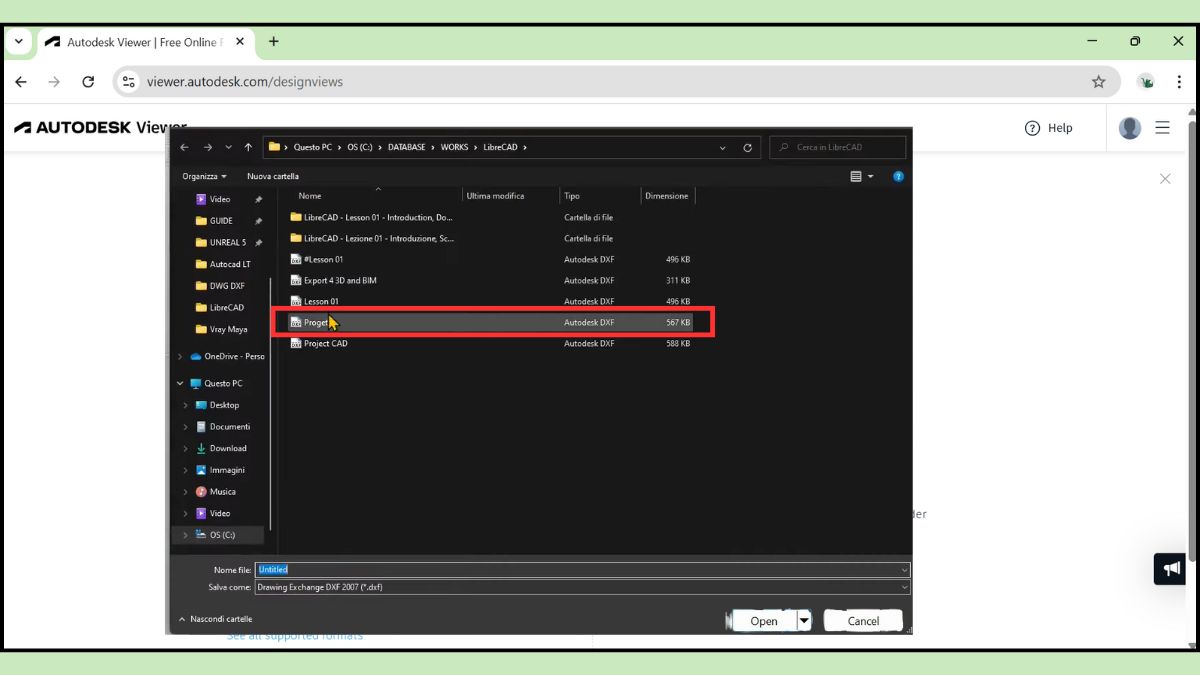Sort by the Dimensione column
The height and width of the screenshot is (675, 1200).
coord(667,196)
